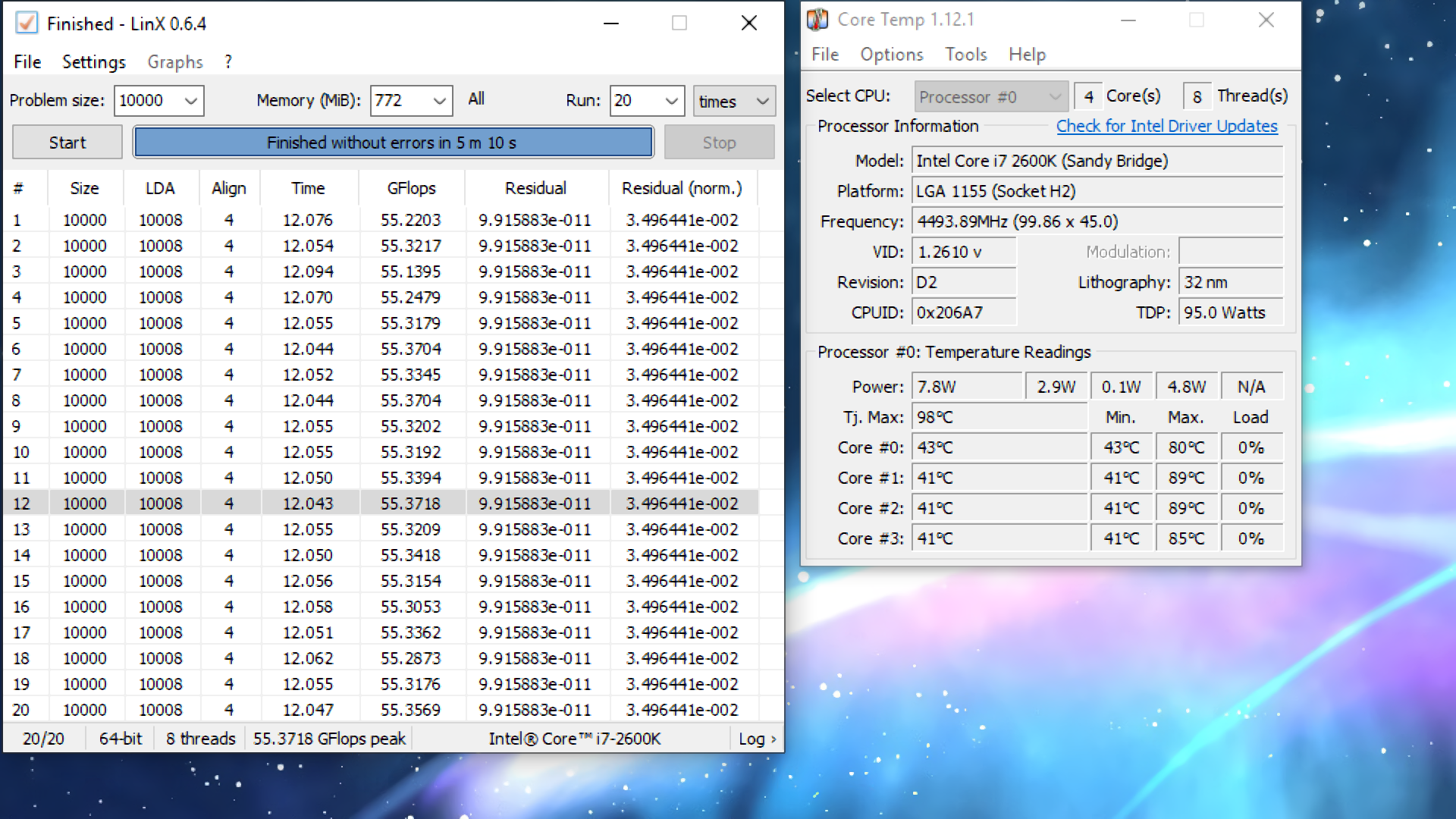Viewport: 1456px width, 819px height.
Task: Click the 4 Core(s) count field
Action: point(1088,96)
